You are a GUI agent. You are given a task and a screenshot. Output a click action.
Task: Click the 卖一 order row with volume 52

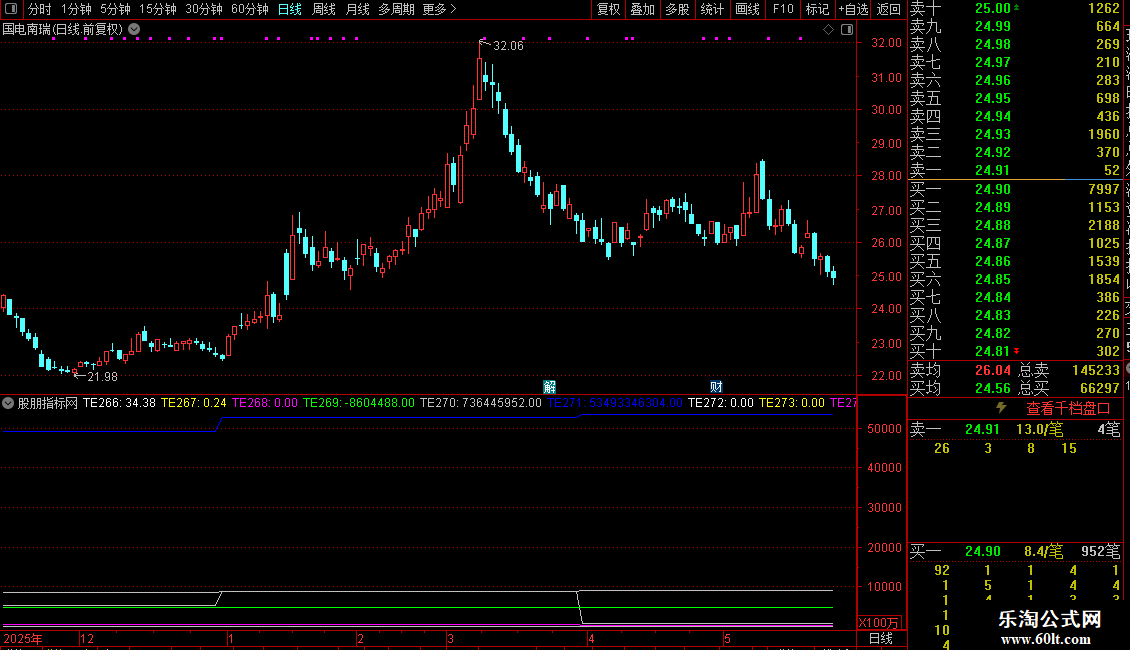[1015, 170]
